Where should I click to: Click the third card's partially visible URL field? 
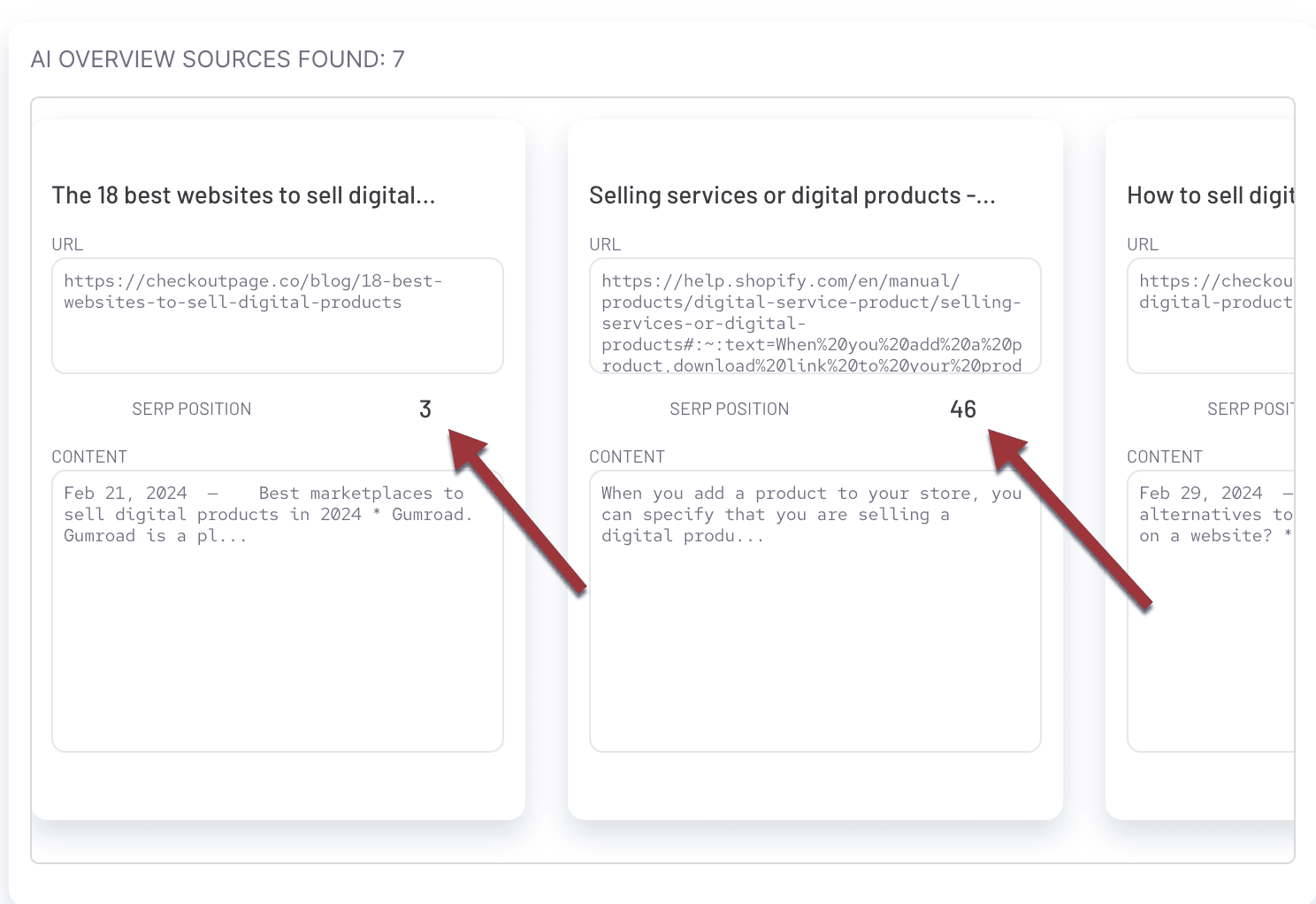point(1212,315)
